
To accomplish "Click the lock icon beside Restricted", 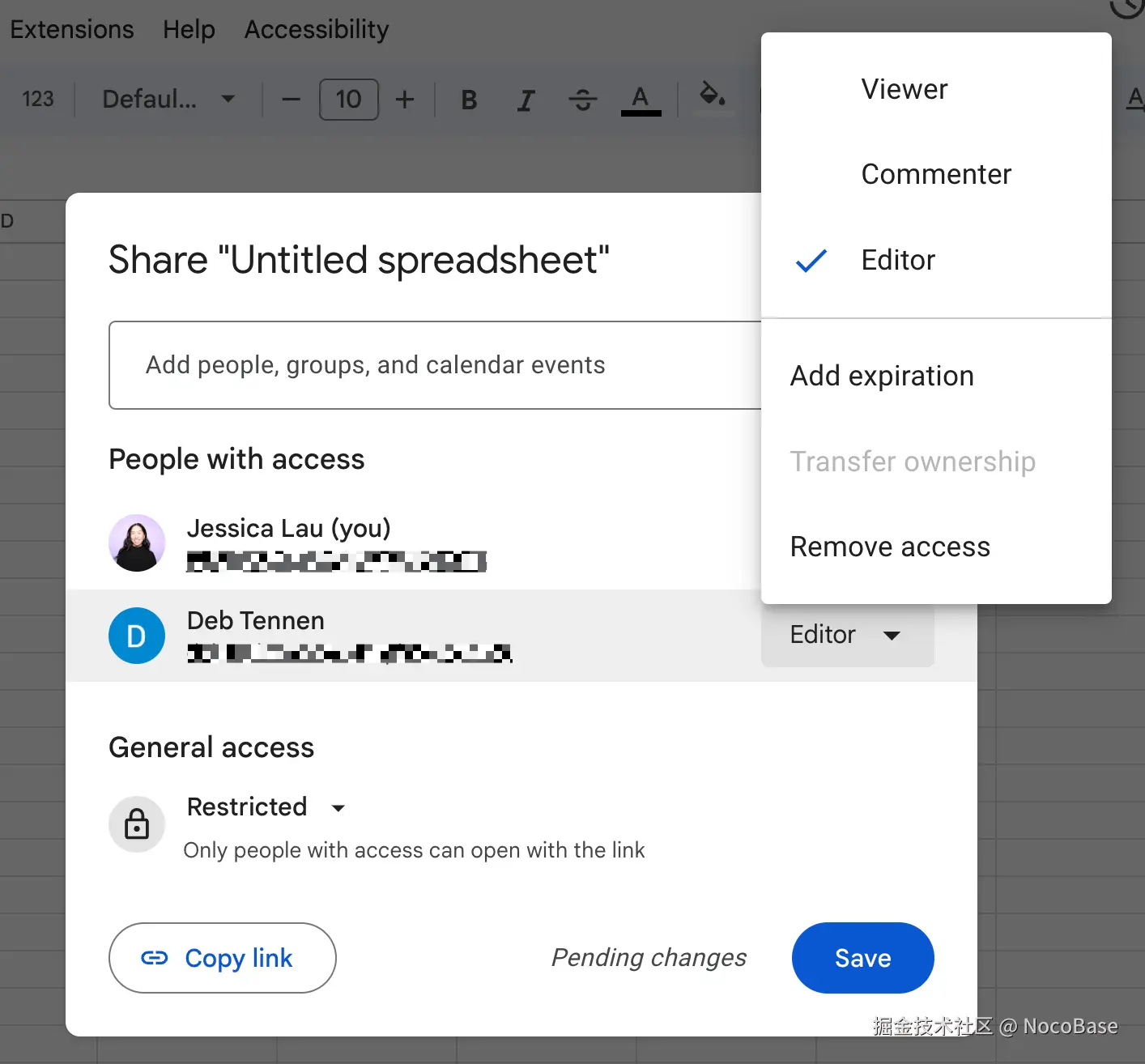I will point(136,824).
